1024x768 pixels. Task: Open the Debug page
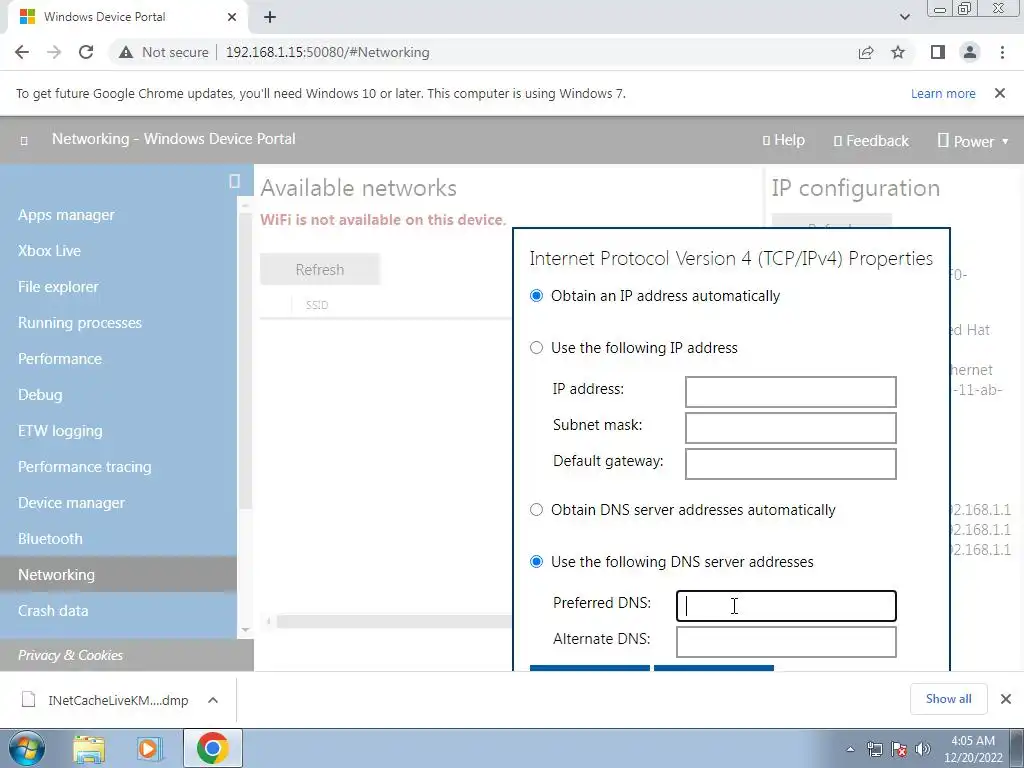coord(40,394)
